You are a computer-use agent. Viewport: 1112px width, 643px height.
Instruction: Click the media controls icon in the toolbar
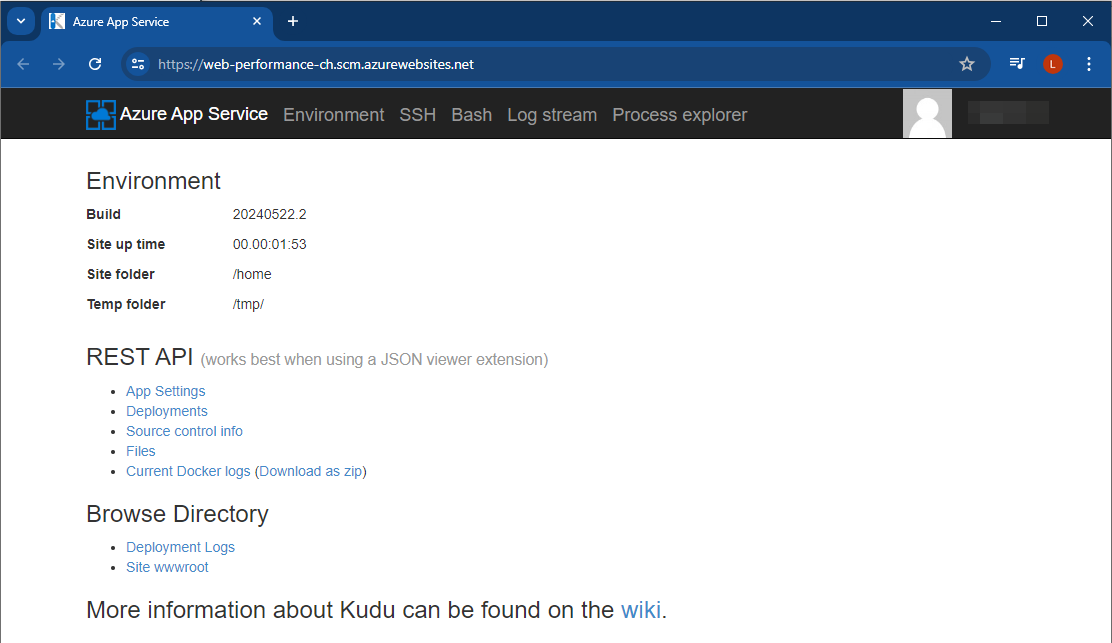(1016, 63)
